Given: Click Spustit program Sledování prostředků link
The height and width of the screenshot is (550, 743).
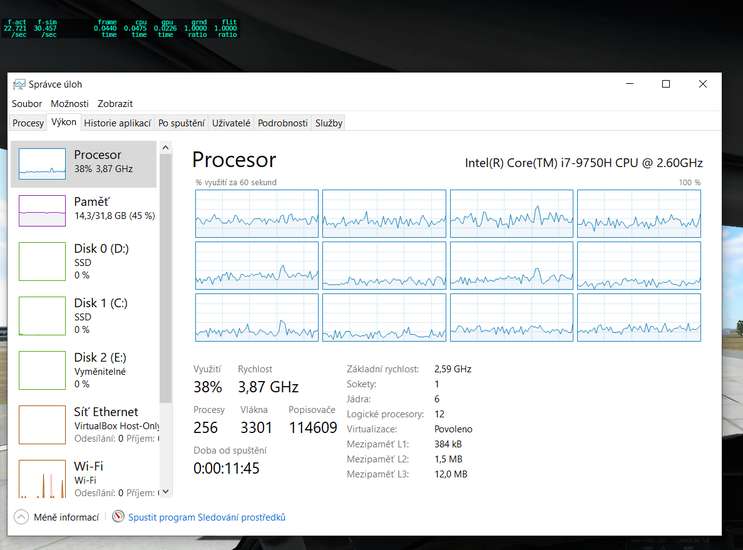Looking at the screenshot, I should (x=207, y=517).
